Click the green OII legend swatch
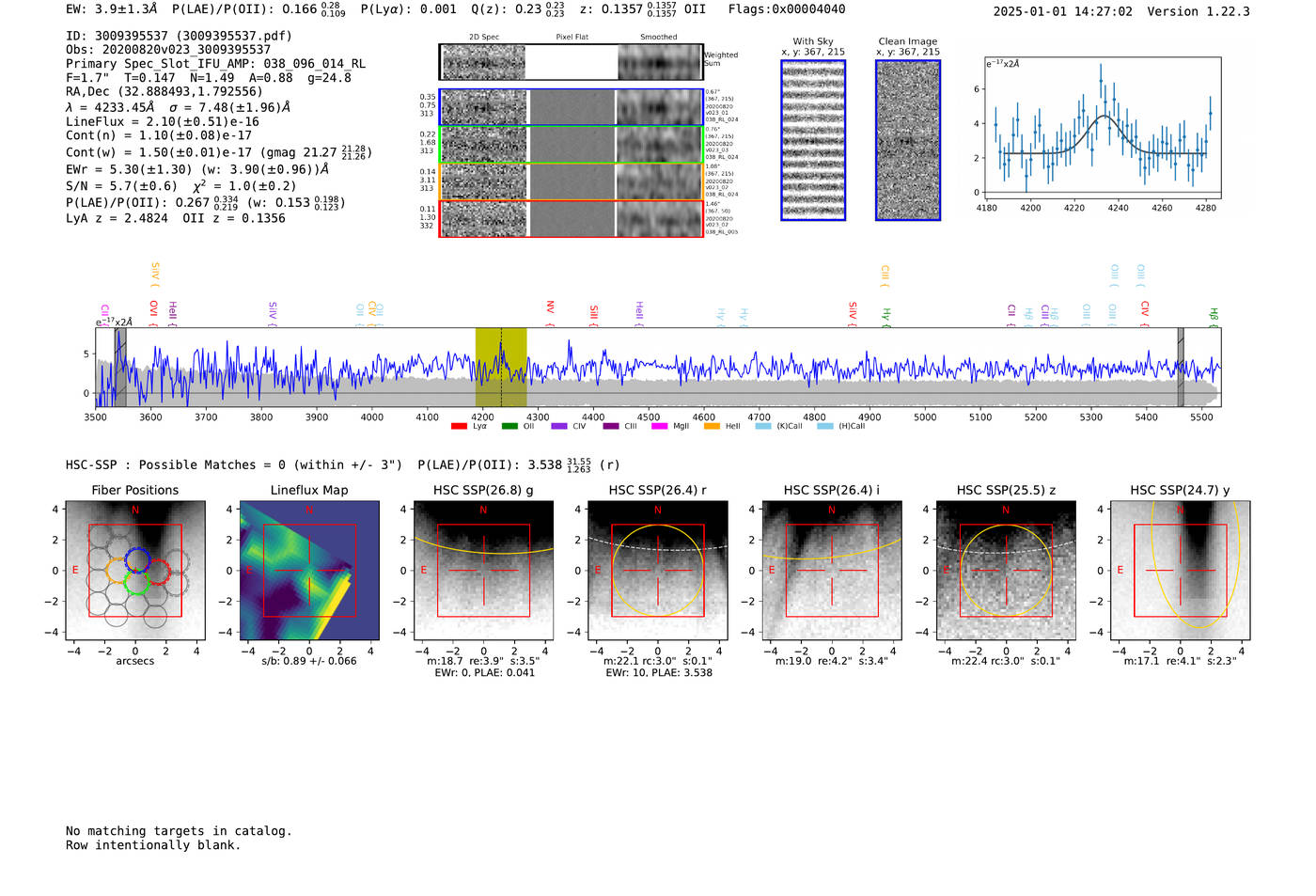This screenshot has width=1316, height=896. 509,427
